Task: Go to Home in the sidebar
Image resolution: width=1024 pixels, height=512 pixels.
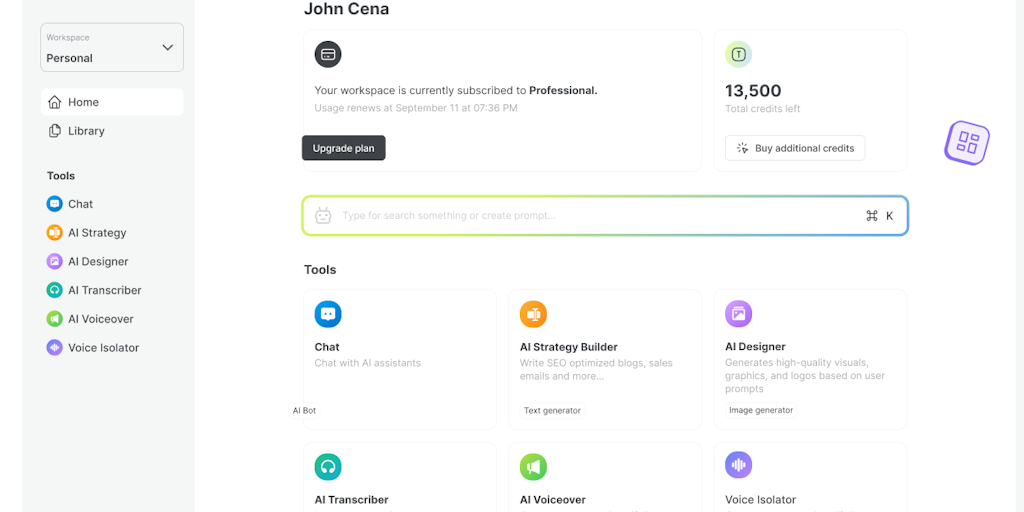Action: click(112, 102)
